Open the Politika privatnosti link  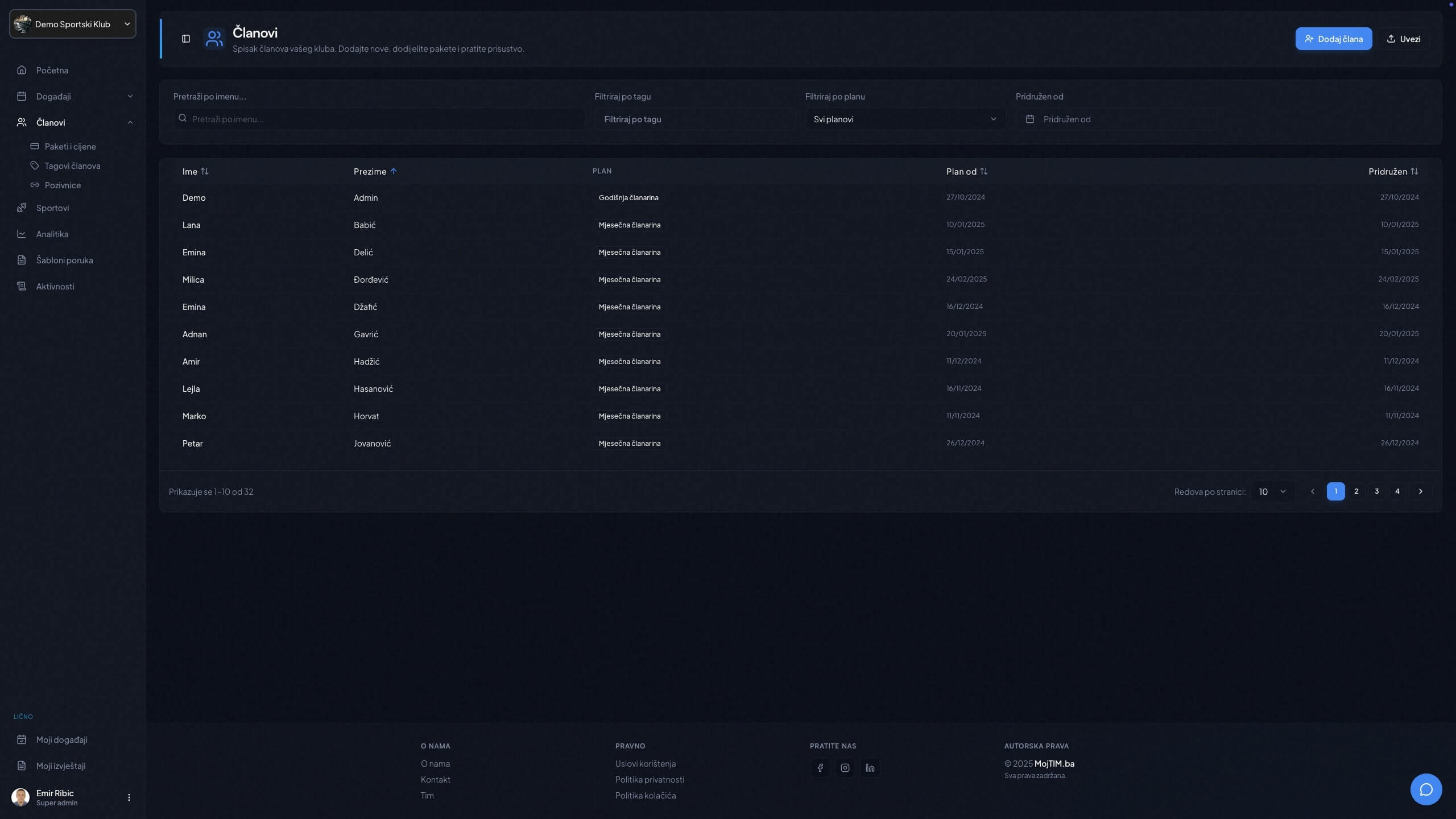(x=649, y=779)
